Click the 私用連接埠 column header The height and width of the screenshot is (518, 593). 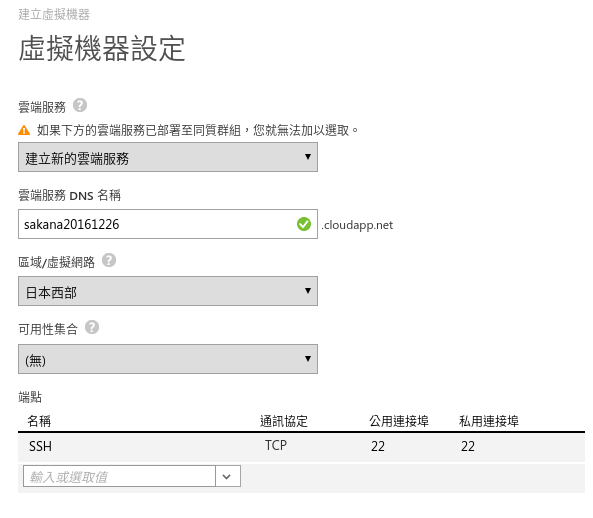[x=489, y=421]
